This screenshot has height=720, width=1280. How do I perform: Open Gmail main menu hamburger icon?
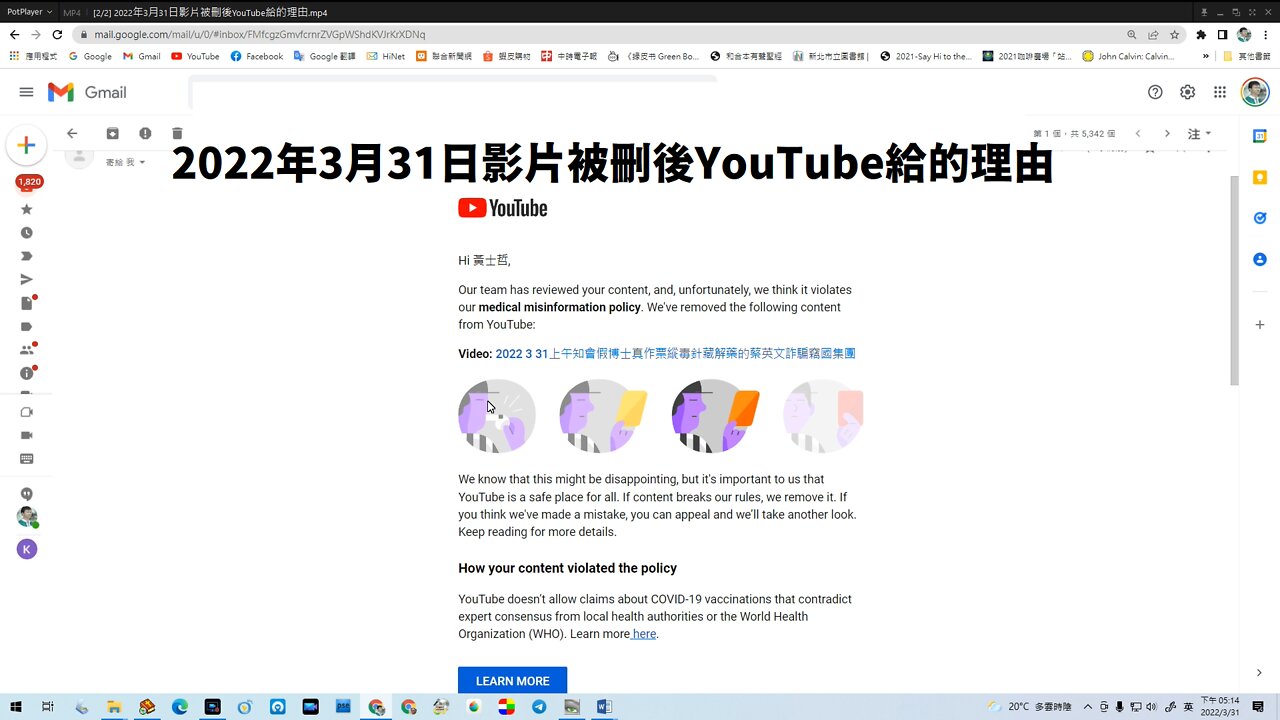coord(26,92)
